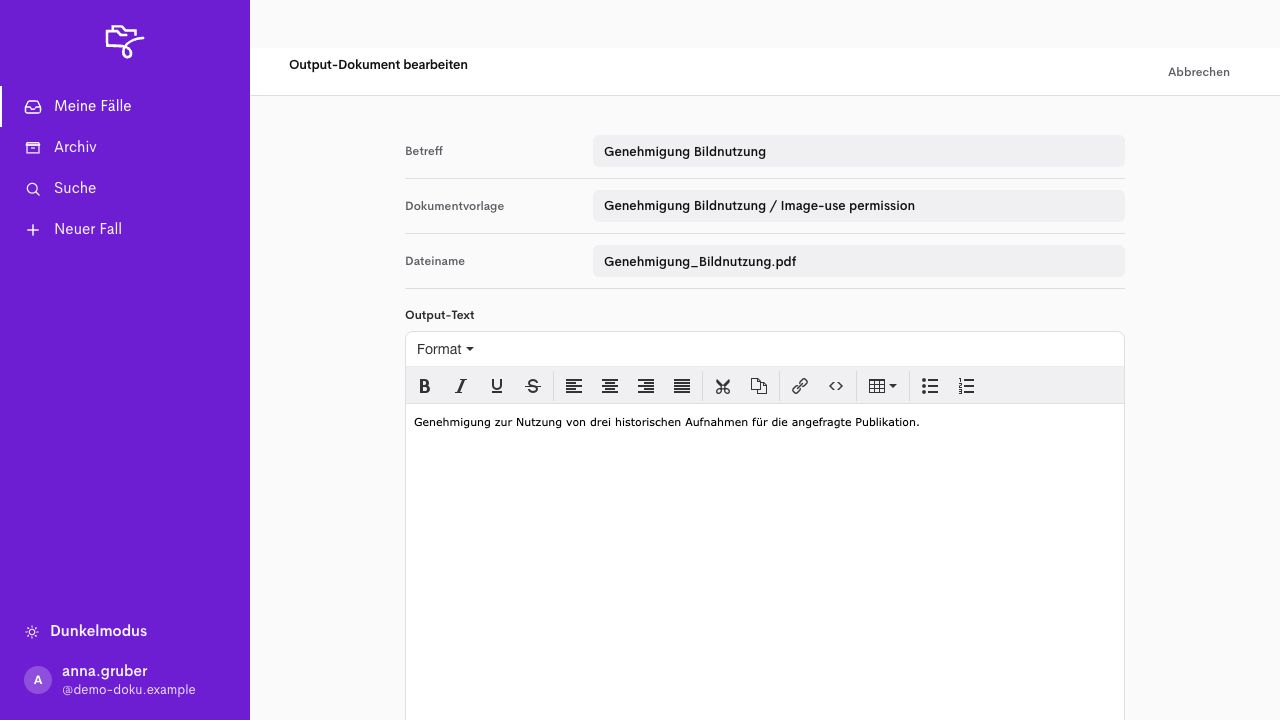
Task: Open the anna.gruber user avatar
Action: pyautogui.click(x=38, y=680)
